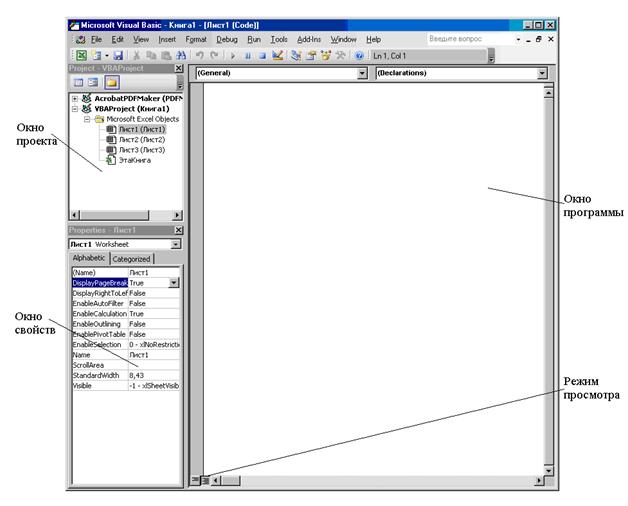628x506 pixels.
Task: Click the Undo arrow icon
Action: point(199,56)
